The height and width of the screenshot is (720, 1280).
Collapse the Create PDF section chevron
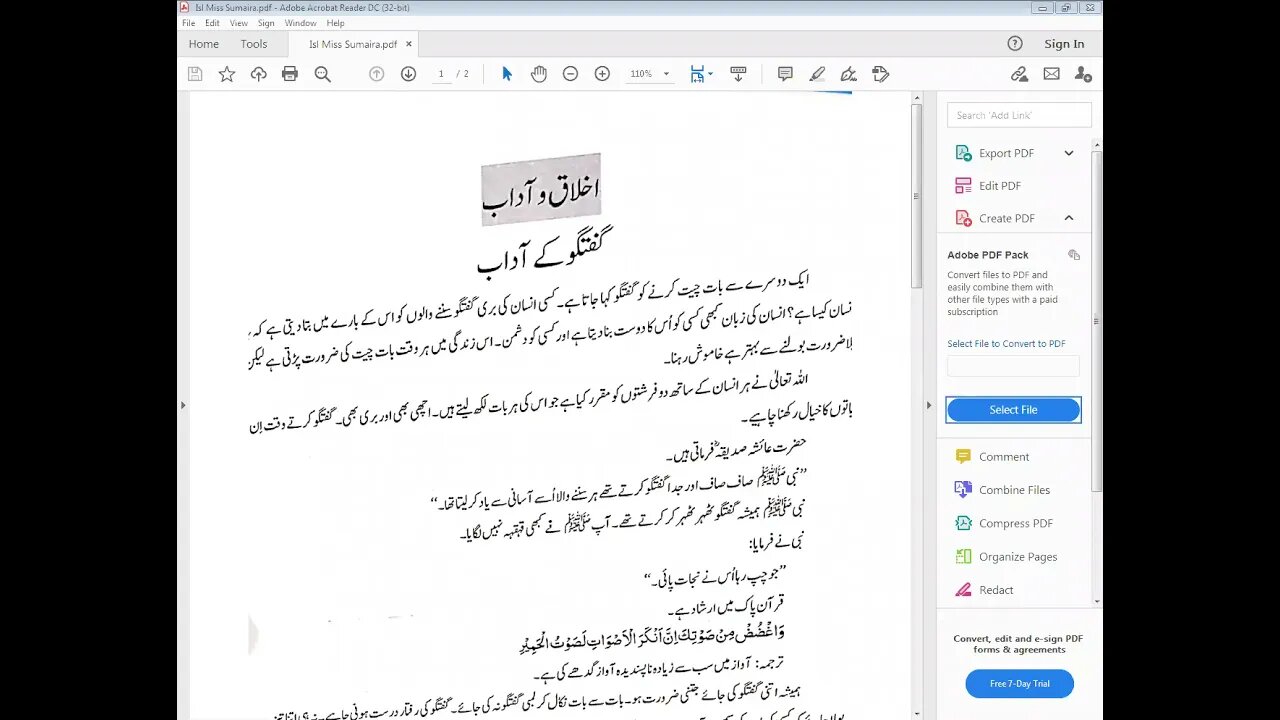coord(1069,218)
